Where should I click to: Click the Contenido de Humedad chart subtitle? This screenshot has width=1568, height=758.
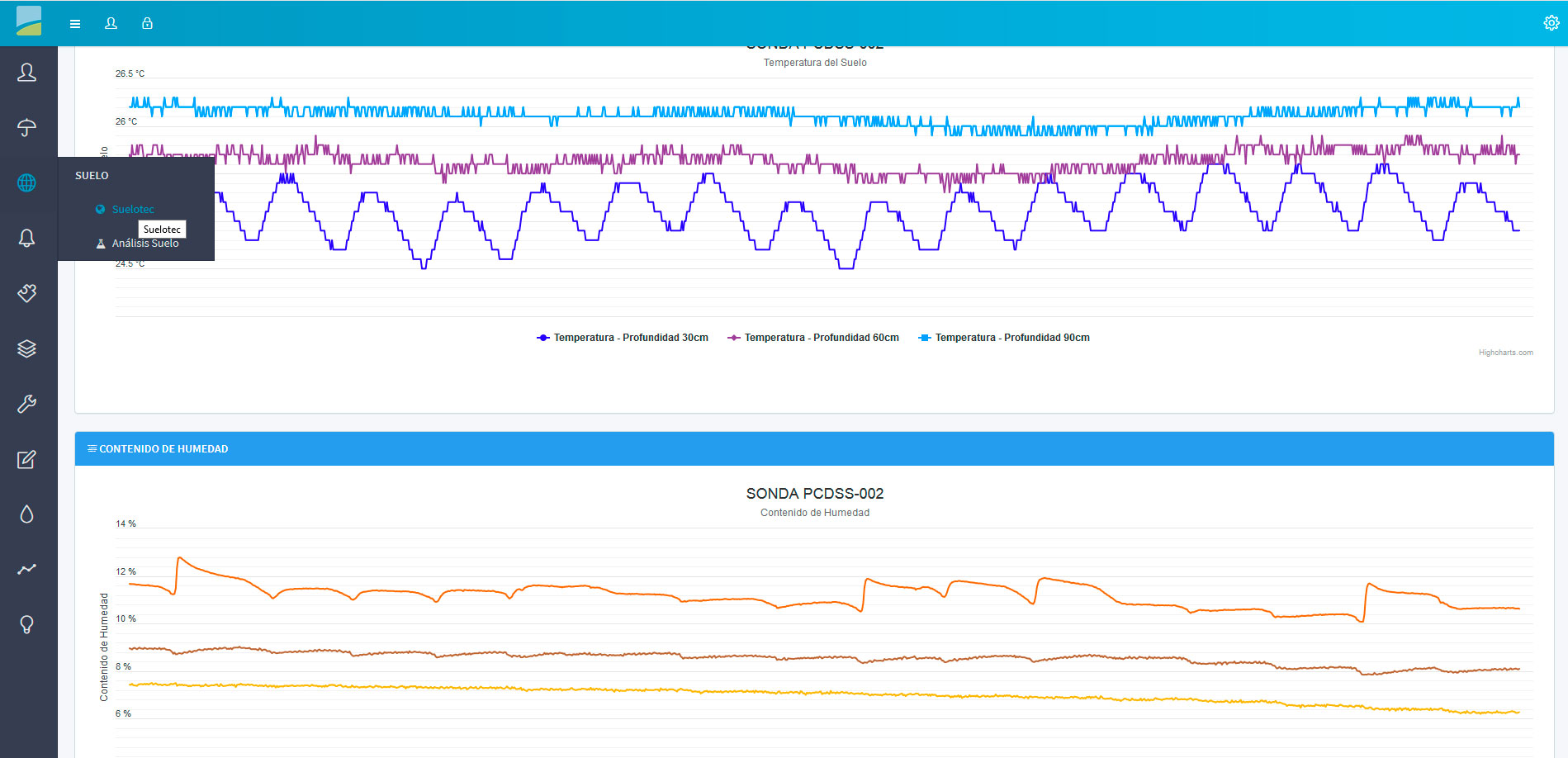pyautogui.click(x=814, y=513)
